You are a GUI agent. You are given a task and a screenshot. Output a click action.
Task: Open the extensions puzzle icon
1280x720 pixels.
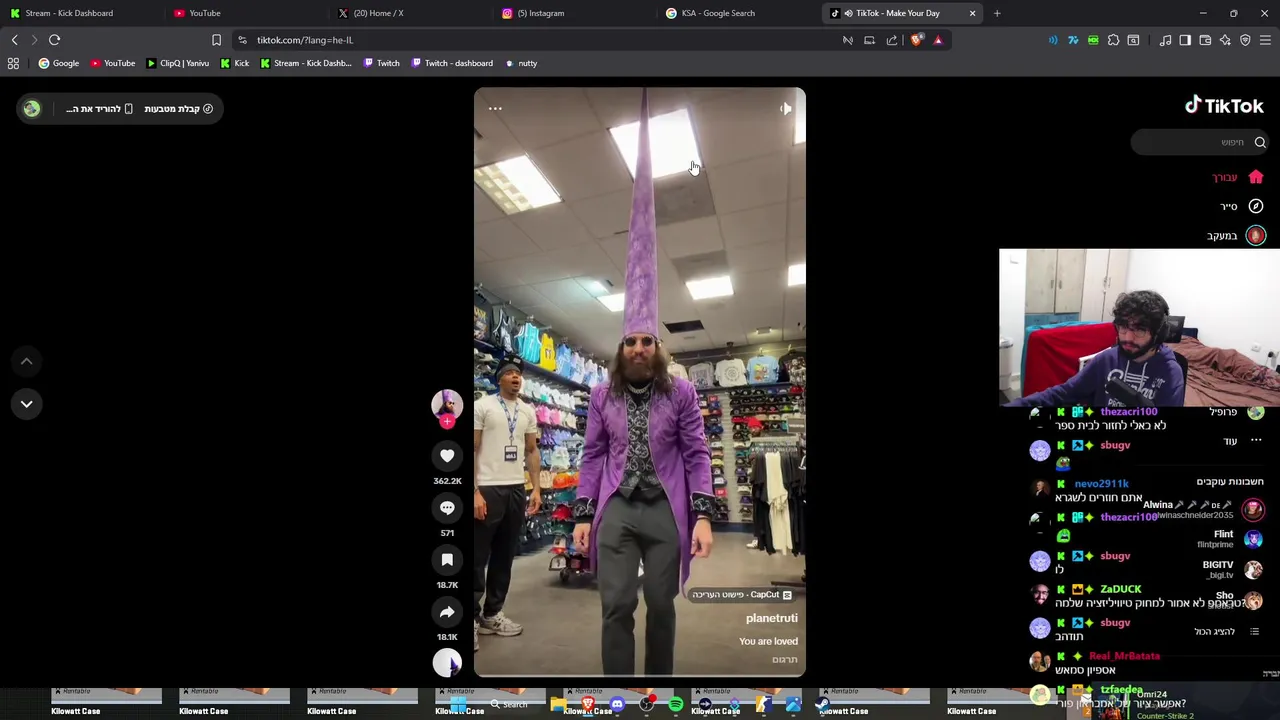1113,40
